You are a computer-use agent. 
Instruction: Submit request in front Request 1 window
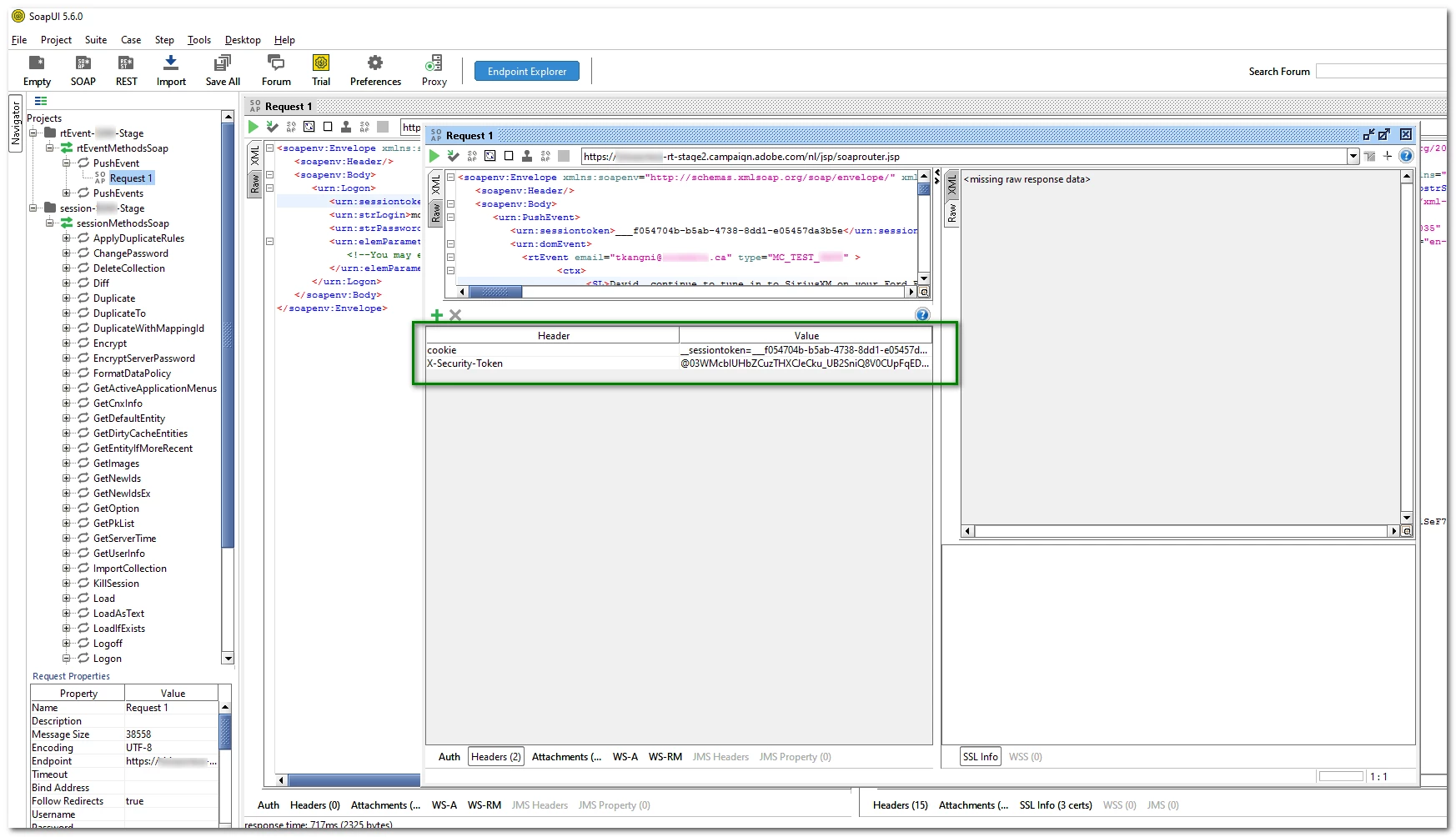(434, 156)
